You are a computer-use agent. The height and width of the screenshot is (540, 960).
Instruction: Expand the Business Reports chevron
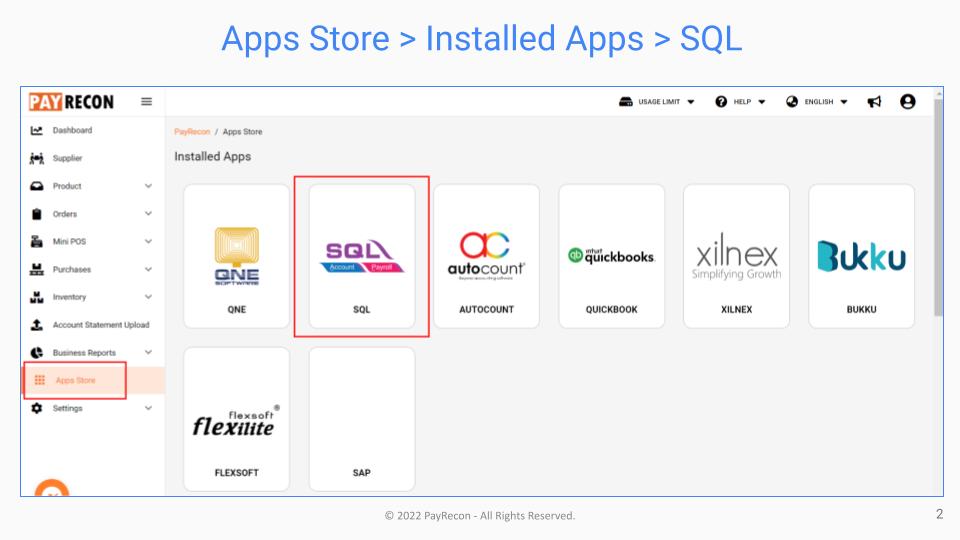[148, 353]
